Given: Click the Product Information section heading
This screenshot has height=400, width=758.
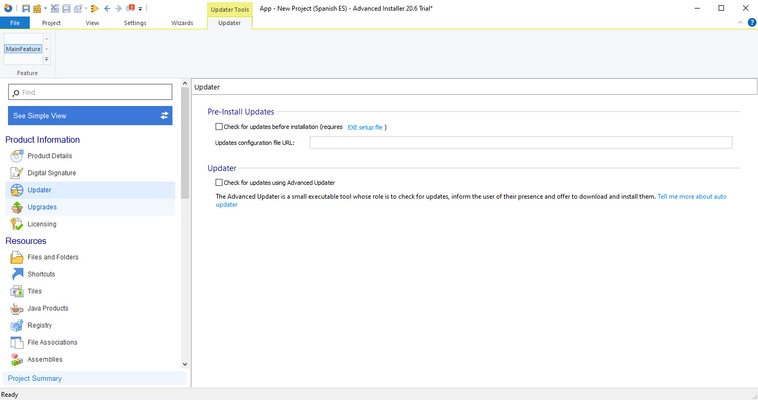Looking at the screenshot, I should tap(43, 139).
